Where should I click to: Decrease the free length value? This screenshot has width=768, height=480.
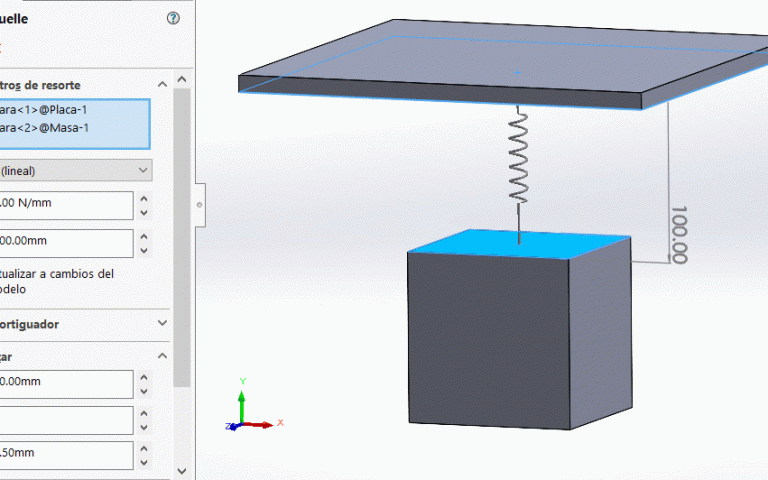[144, 250]
